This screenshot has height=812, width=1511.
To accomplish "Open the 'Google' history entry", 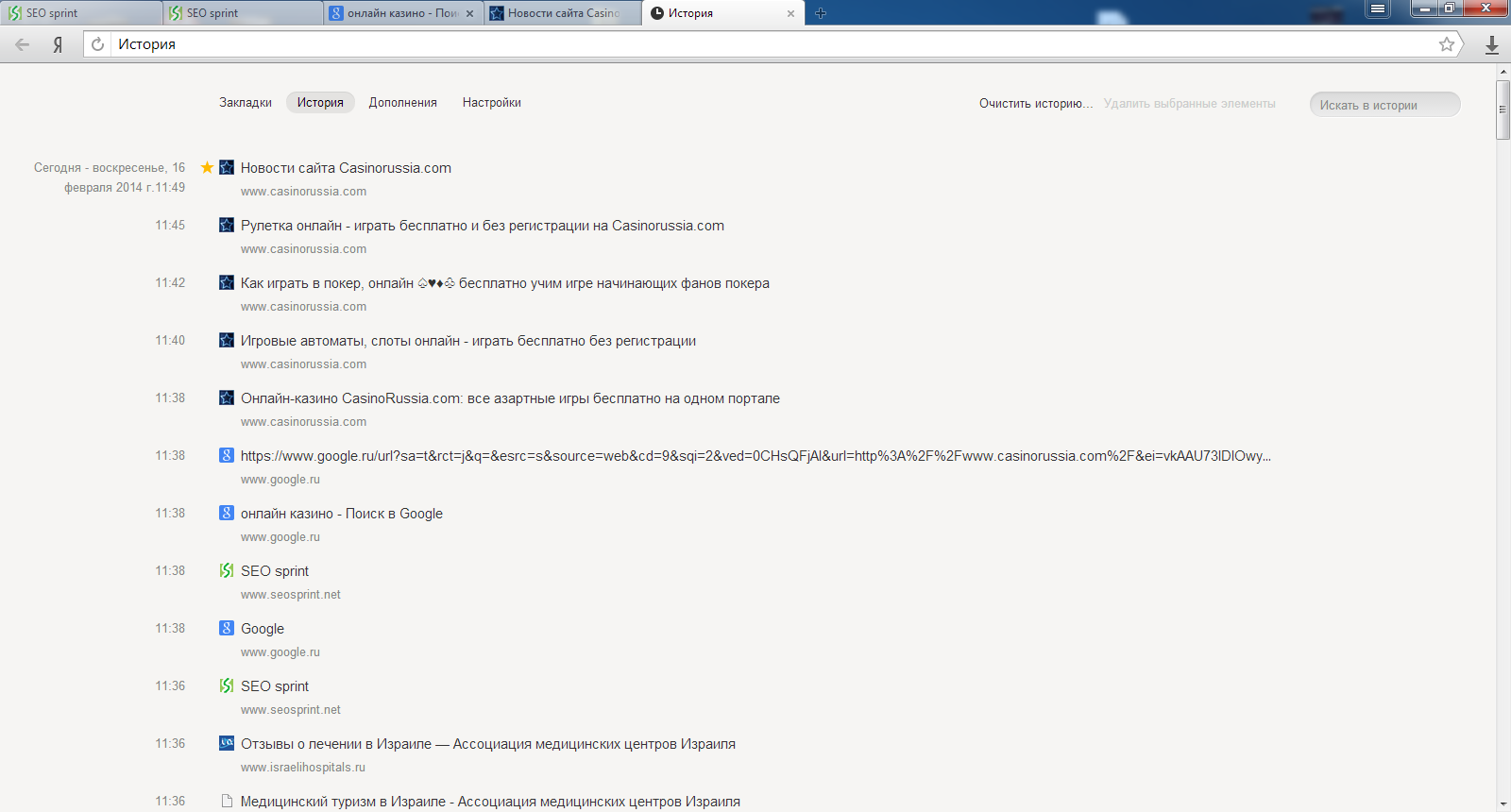I will [263, 629].
